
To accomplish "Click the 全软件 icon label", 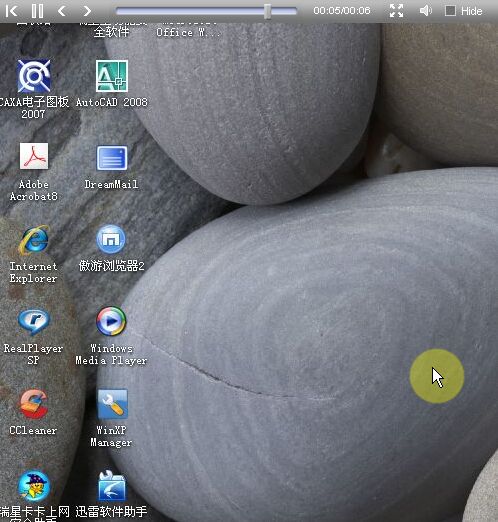I will click(x=111, y=32).
